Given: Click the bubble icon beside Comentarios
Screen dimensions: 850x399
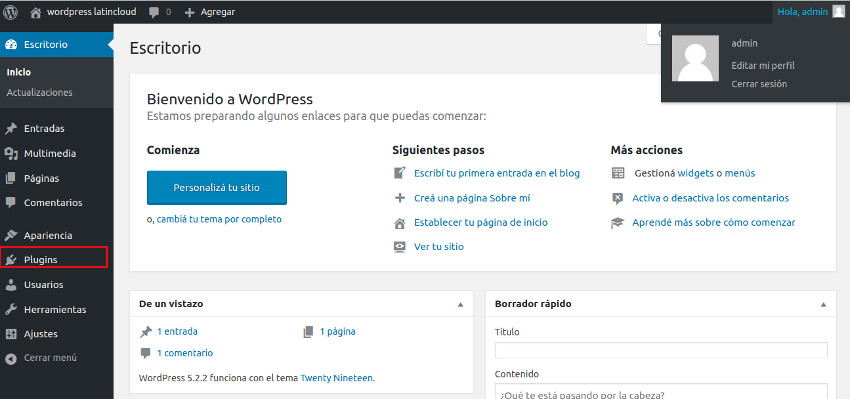Looking at the screenshot, I should [x=11, y=203].
